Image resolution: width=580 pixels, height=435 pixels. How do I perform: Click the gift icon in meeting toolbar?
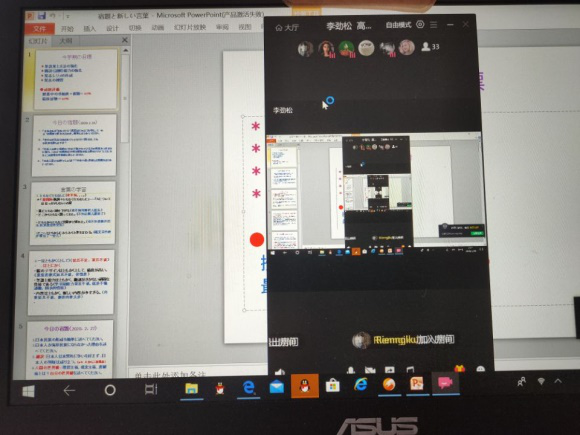point(460,368)
